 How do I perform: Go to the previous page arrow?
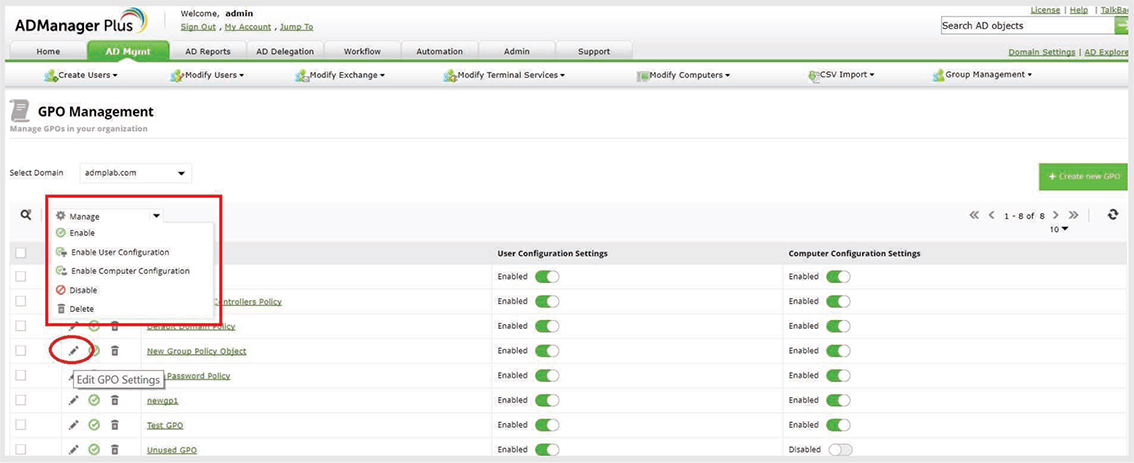992,215
